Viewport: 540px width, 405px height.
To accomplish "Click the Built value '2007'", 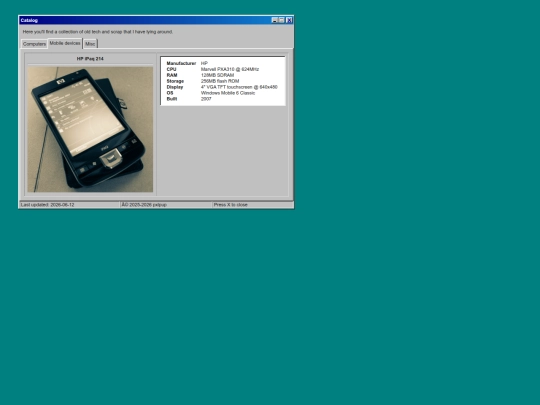I will (x=206, y=99).
